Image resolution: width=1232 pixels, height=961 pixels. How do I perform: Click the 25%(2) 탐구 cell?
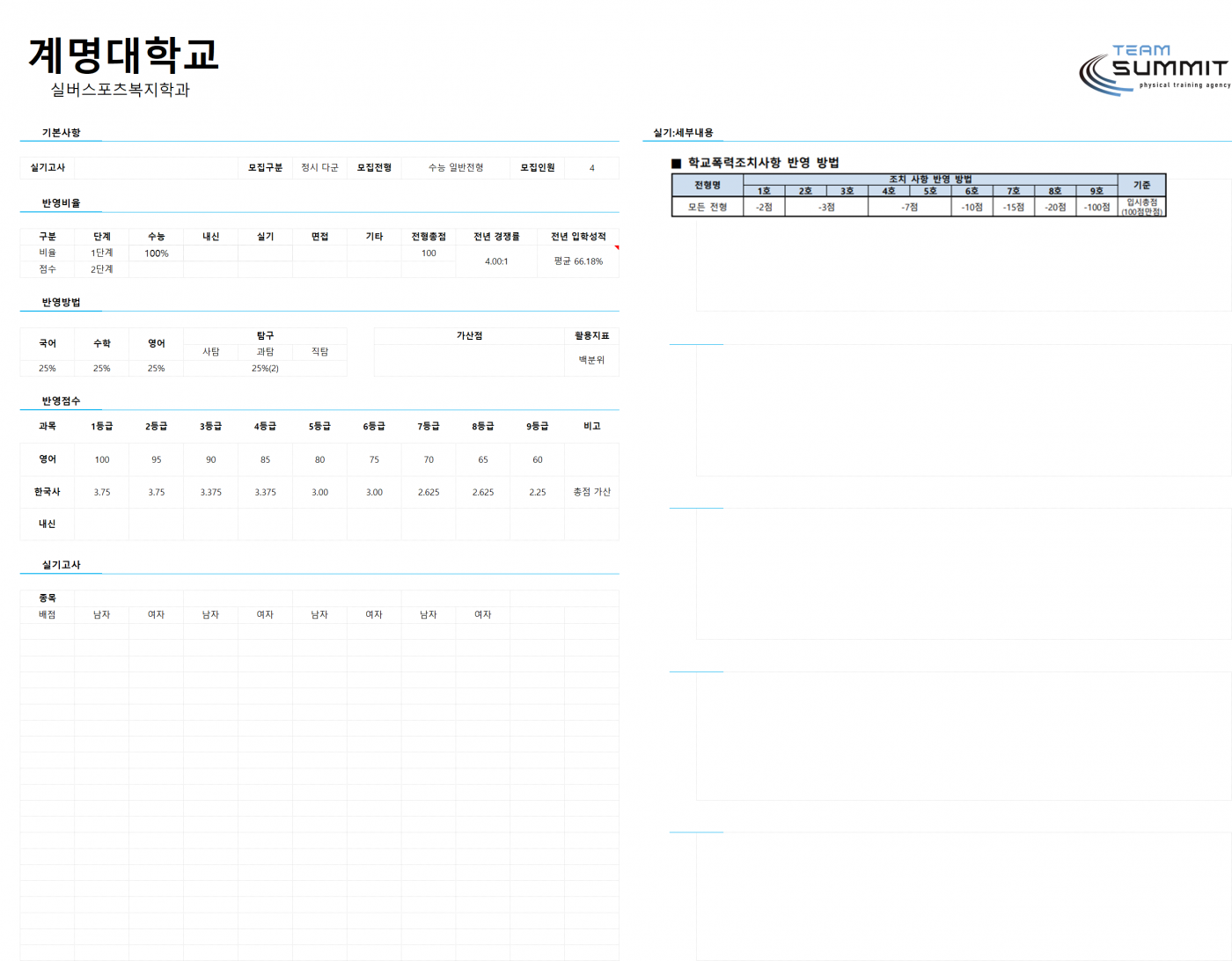click(x=265, y=369)
